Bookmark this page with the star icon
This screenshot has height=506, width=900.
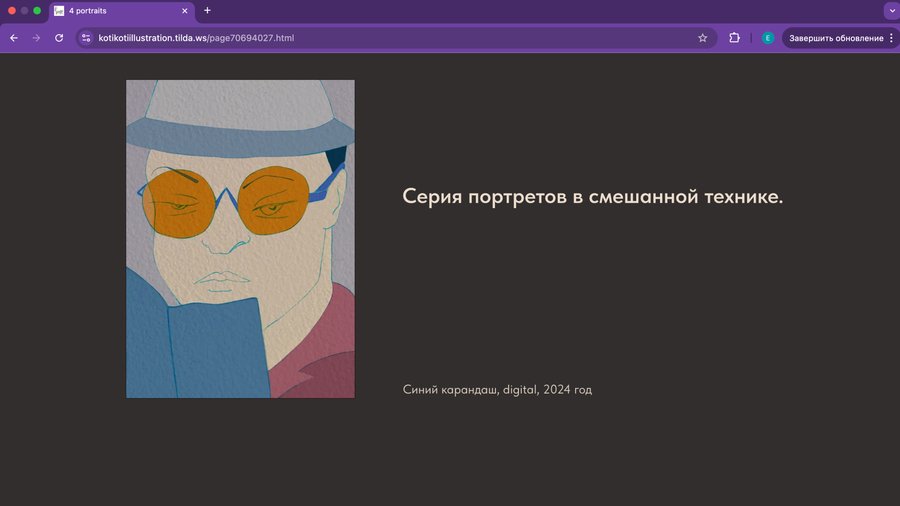coord(702,38)
